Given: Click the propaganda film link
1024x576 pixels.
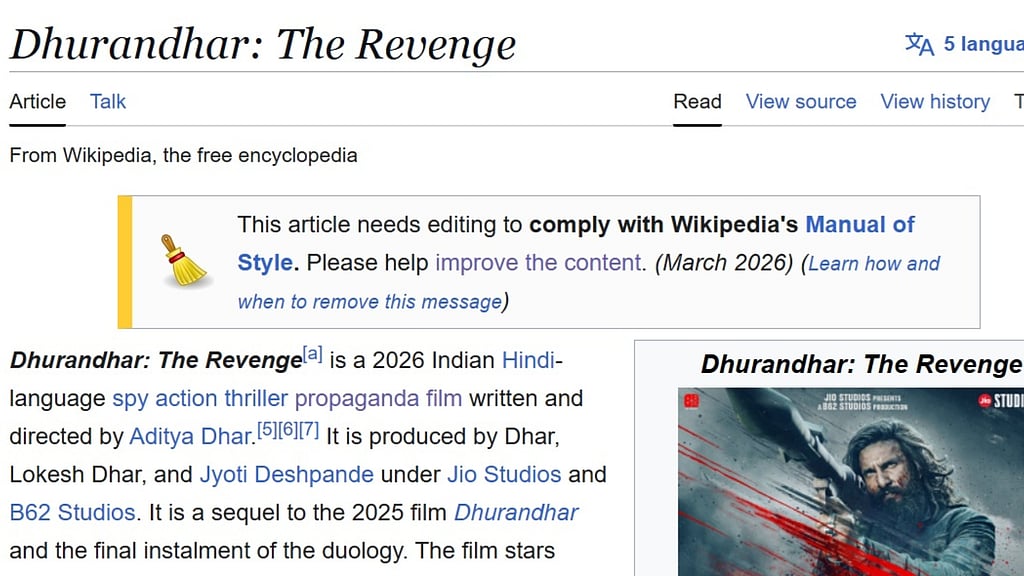Looking at the screenshot, I should pyautogui.click(x=378, y=398).
